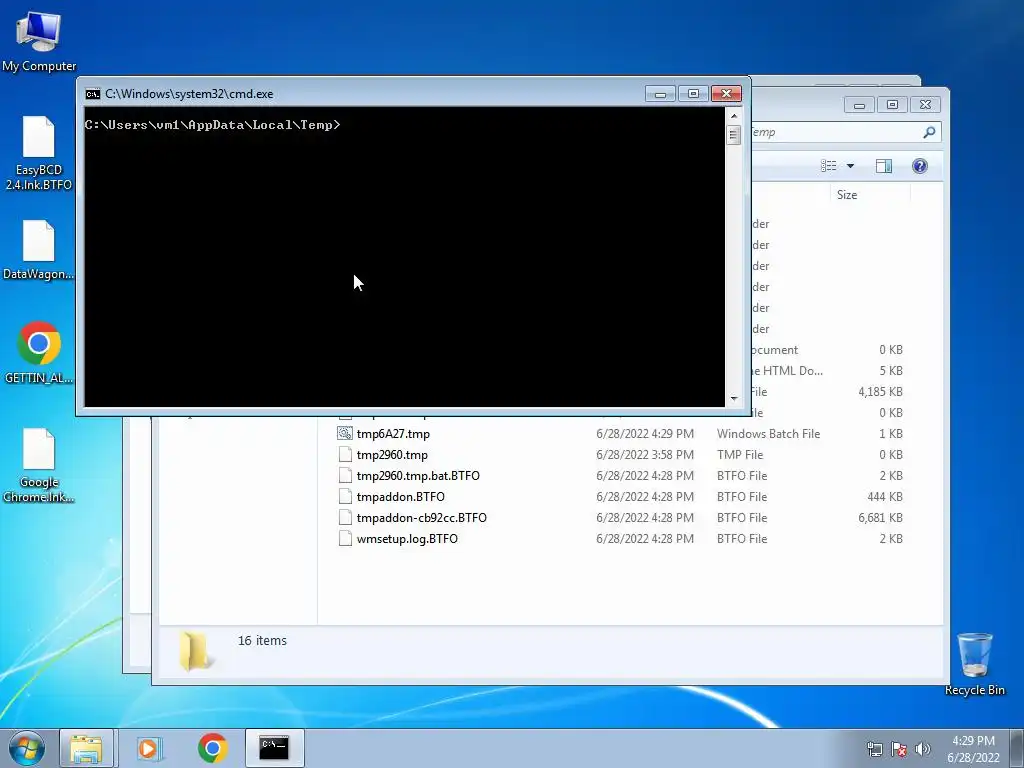Select file tmpaddon-cb92cc.BTFO
The height and width of the screenshot is (768, 1024).
421,517
